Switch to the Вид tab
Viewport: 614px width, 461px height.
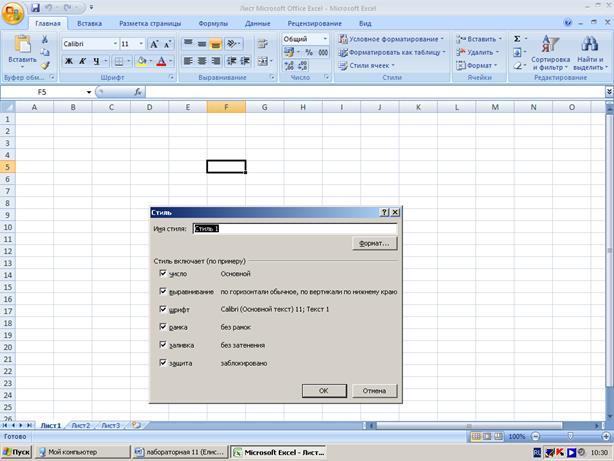click(x=365, y=24)
